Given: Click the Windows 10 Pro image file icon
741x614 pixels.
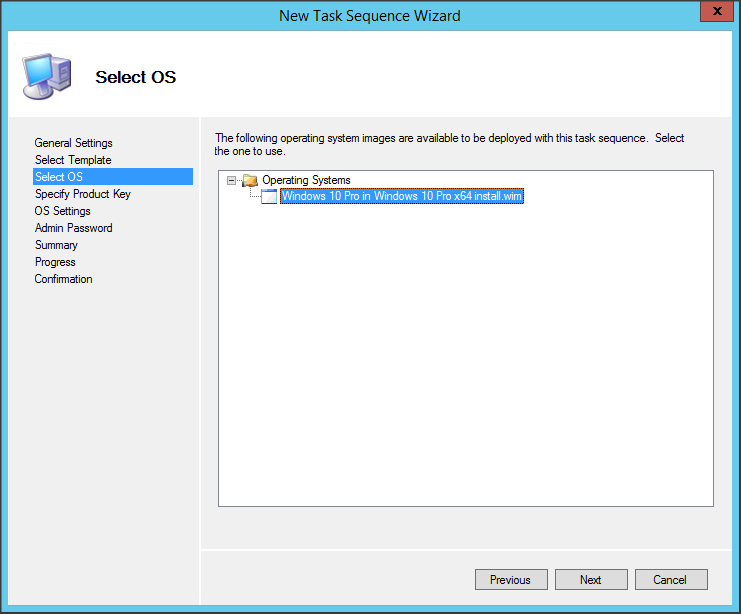Looking at the screenshot, I should pos(268,197).
